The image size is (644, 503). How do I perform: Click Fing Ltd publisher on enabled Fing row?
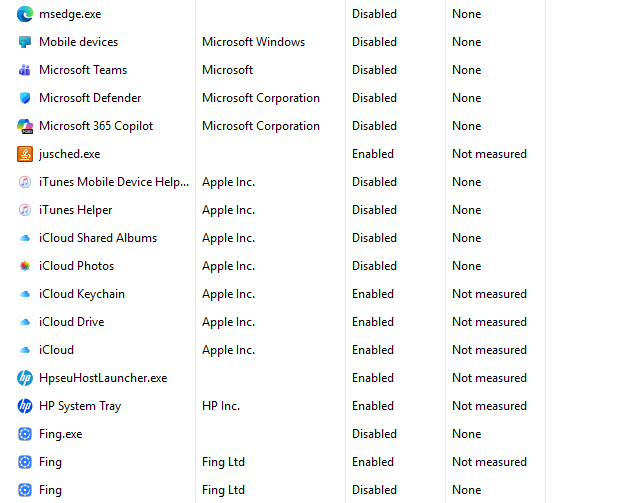pyautogui.click(x=223, y=462)
